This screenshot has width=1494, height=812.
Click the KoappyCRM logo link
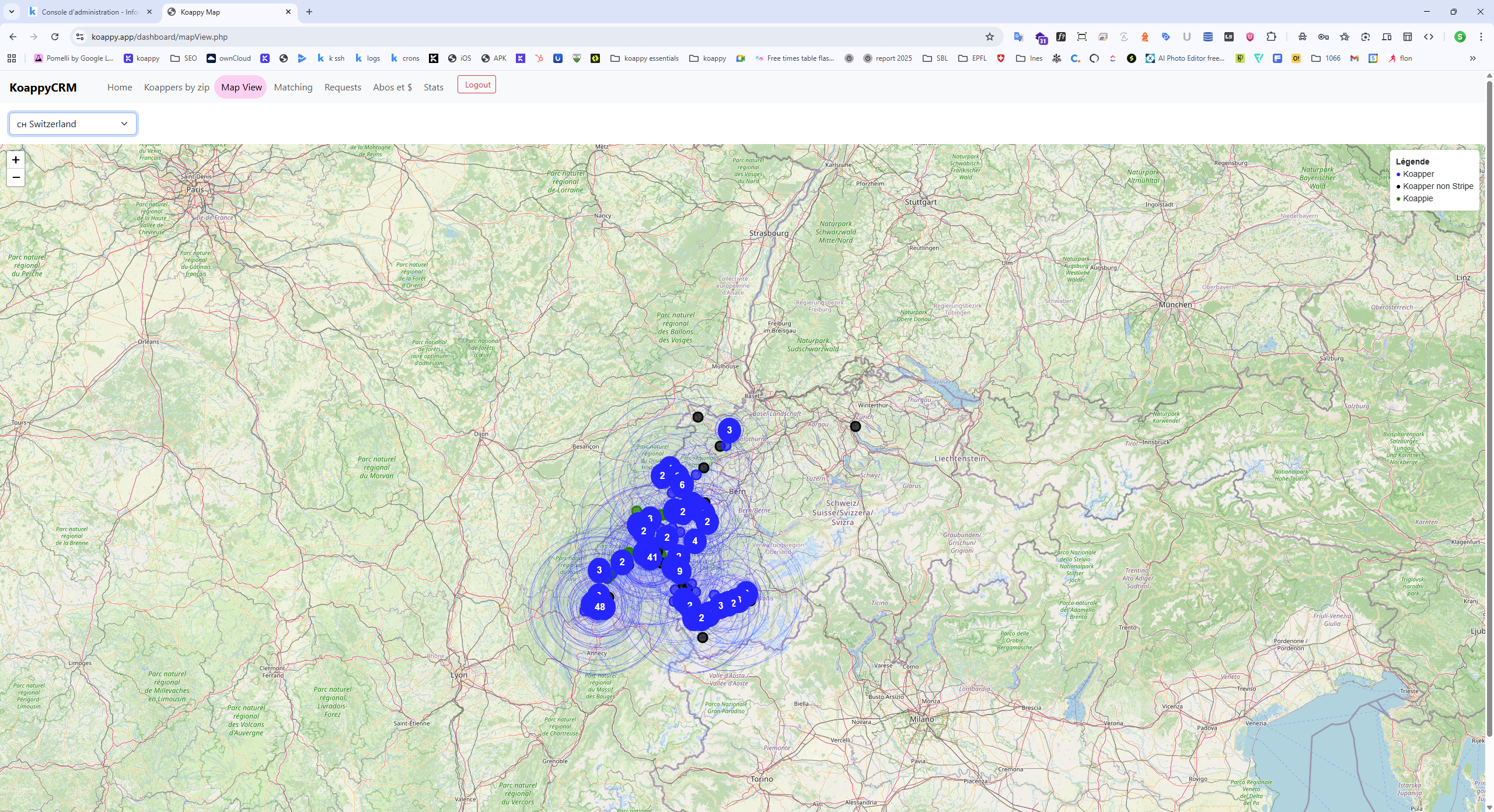(43, 87)
